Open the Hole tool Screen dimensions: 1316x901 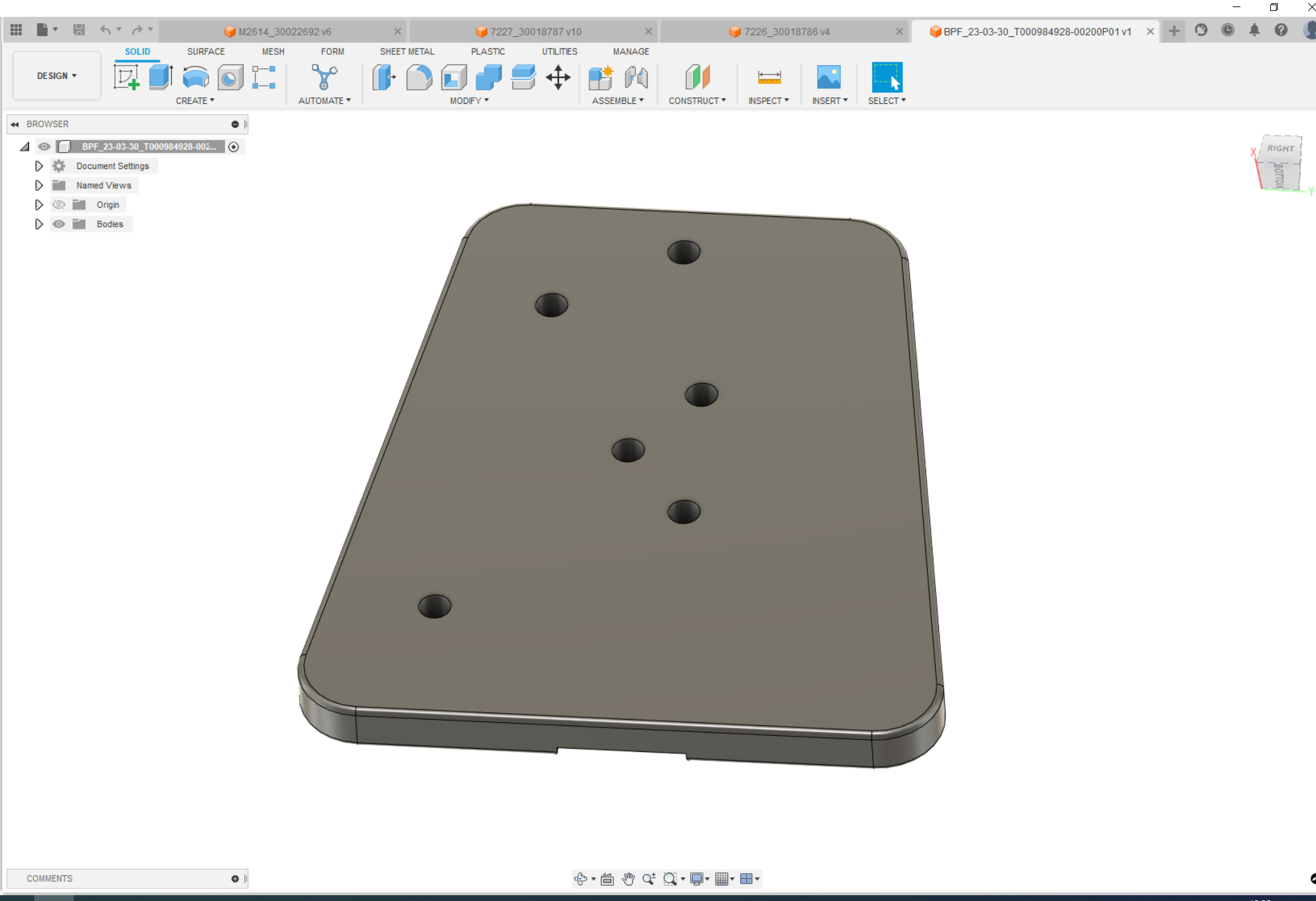click(x=230, y=77)
